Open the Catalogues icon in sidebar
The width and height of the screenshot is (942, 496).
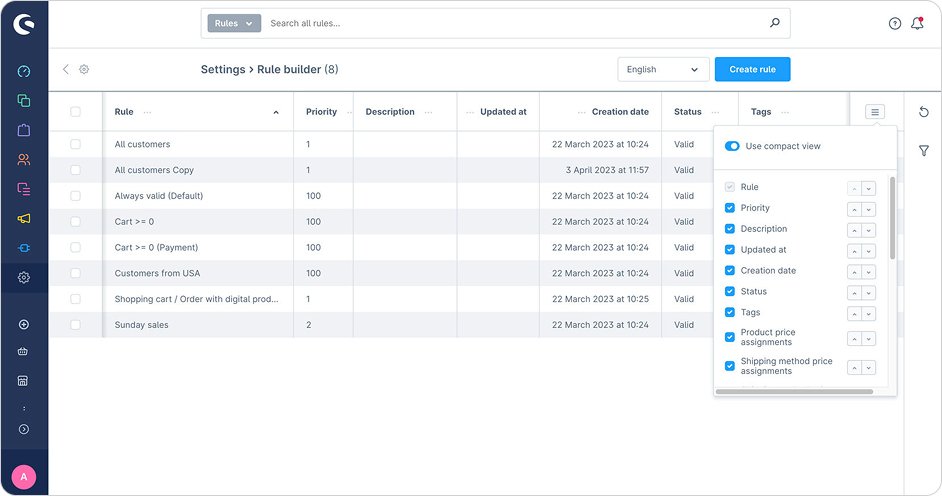24,101
